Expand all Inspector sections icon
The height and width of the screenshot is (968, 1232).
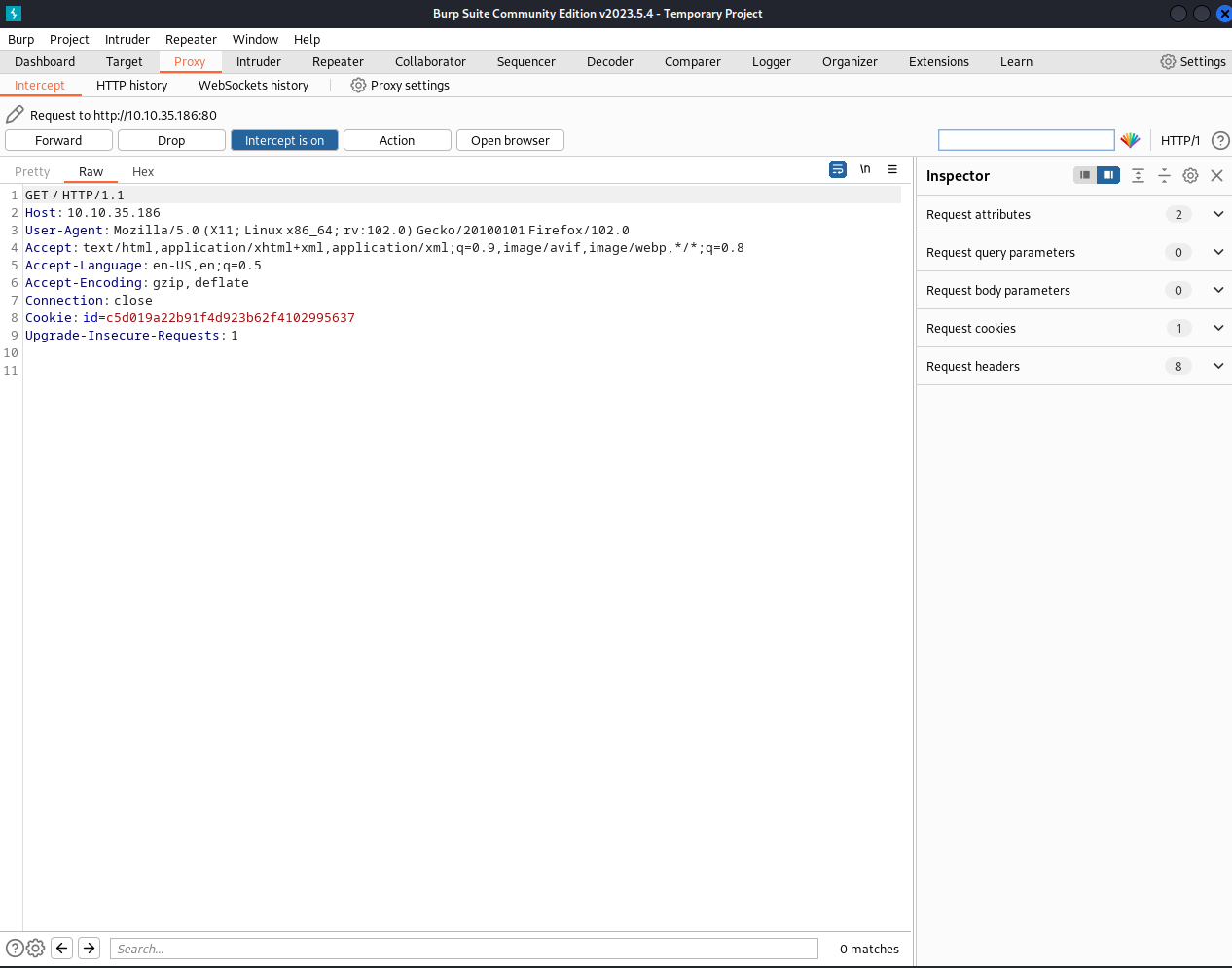point(1138,176)
